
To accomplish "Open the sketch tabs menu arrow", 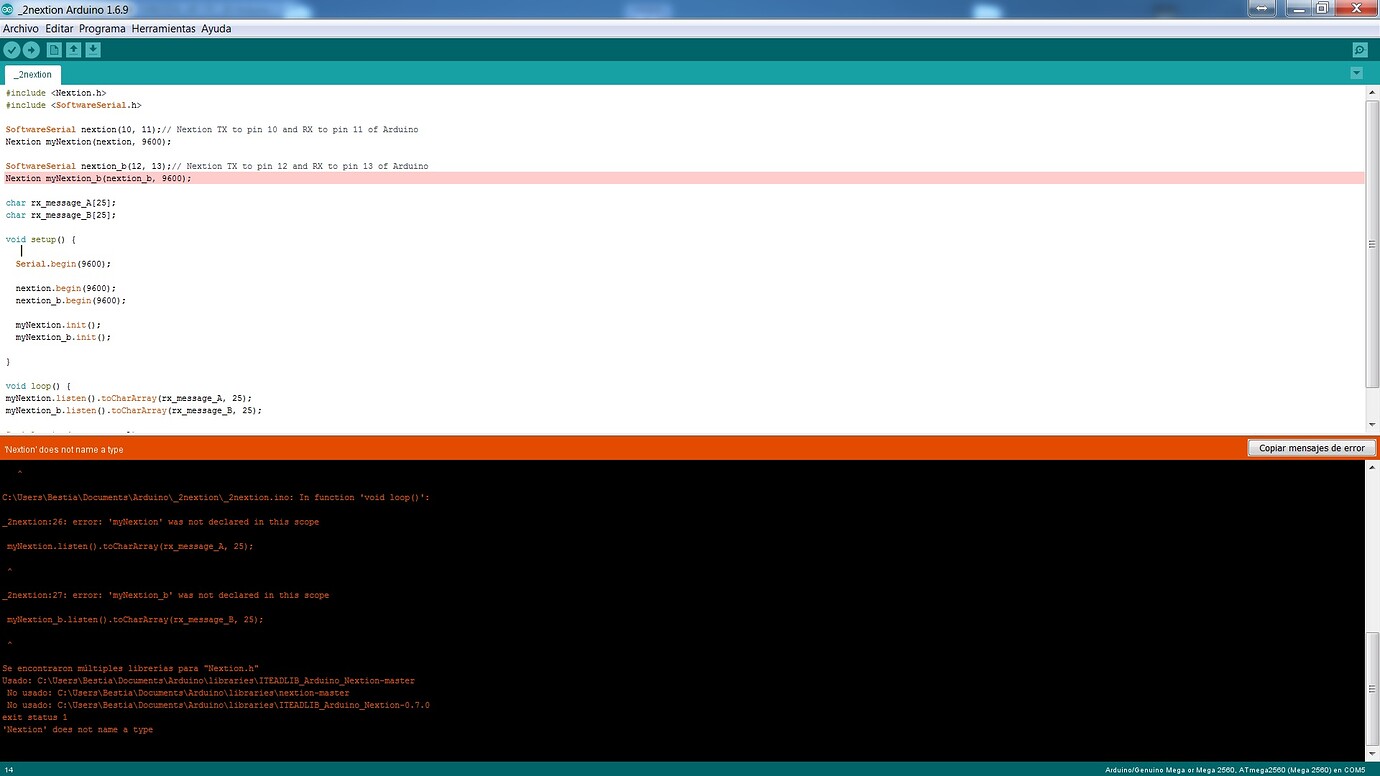I will point(1357,72).
